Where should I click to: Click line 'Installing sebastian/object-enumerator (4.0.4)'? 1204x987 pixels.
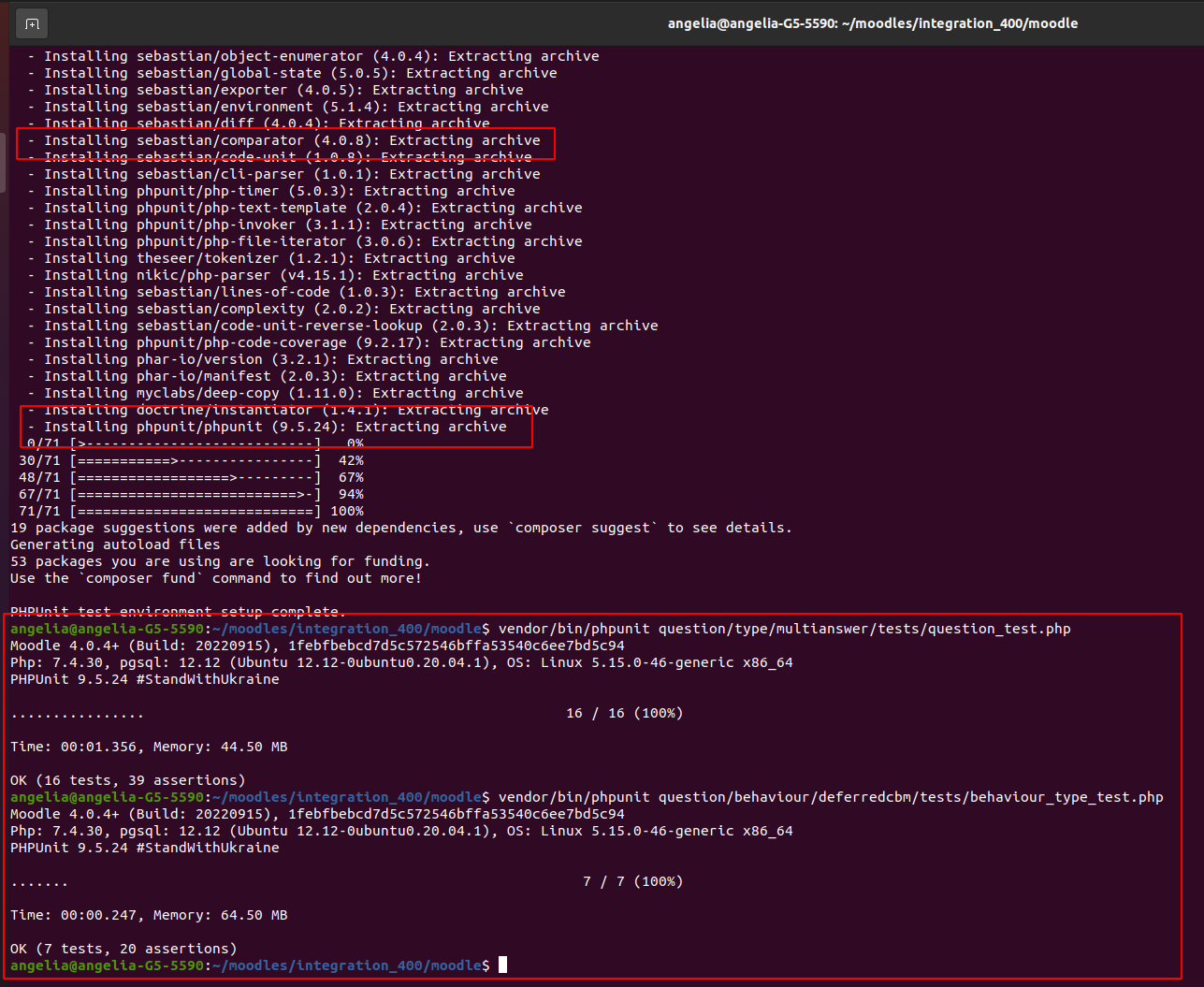click(x=313, y=56)
